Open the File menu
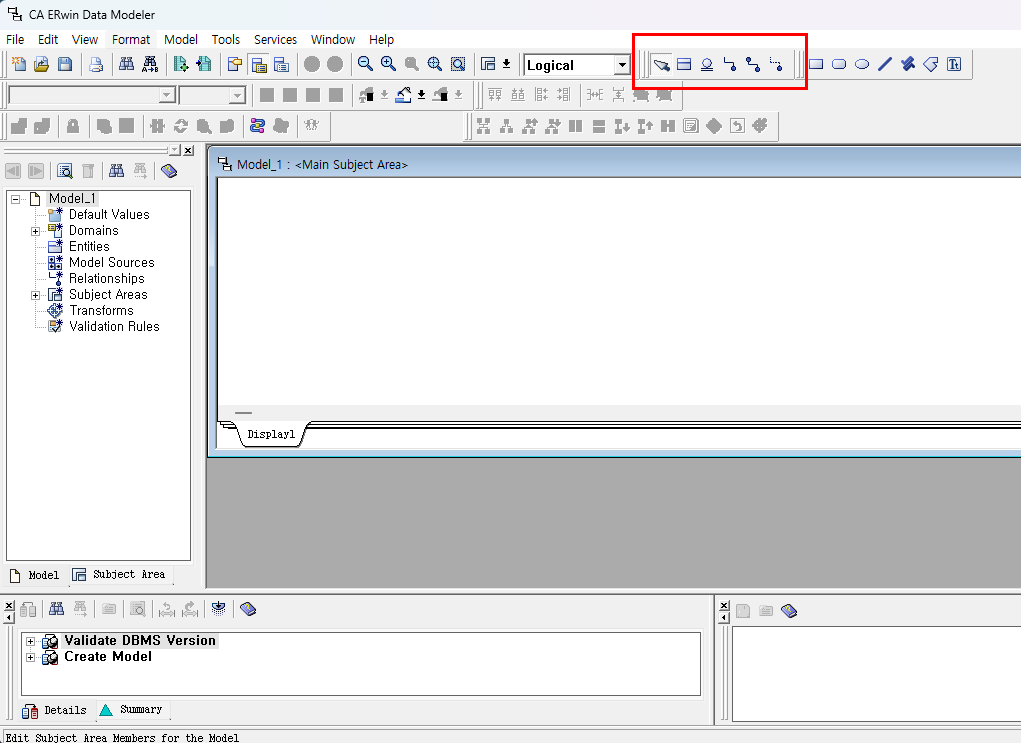1021x743 pixels. click(x=15, y=40)
